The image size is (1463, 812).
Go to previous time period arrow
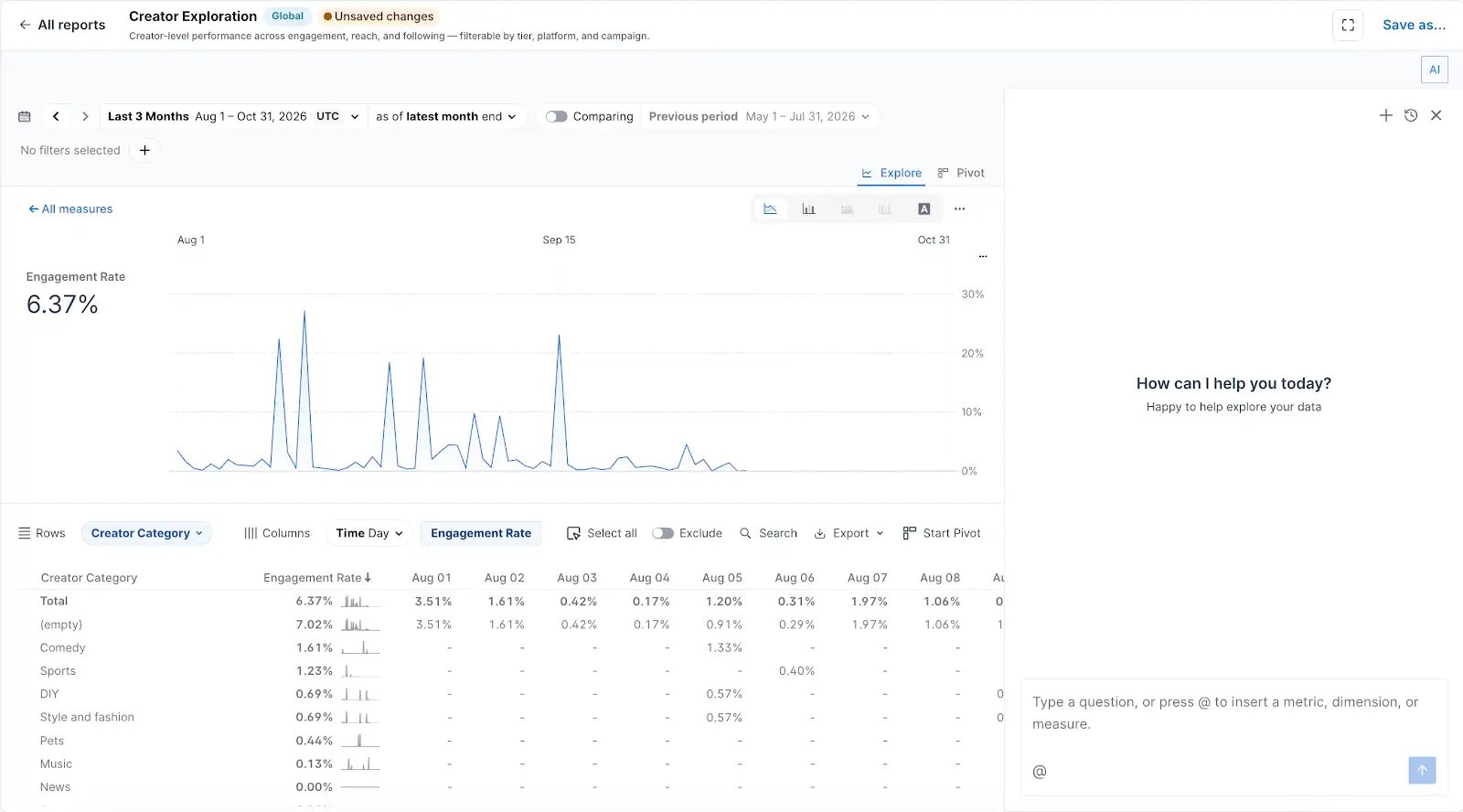point(57,117)
